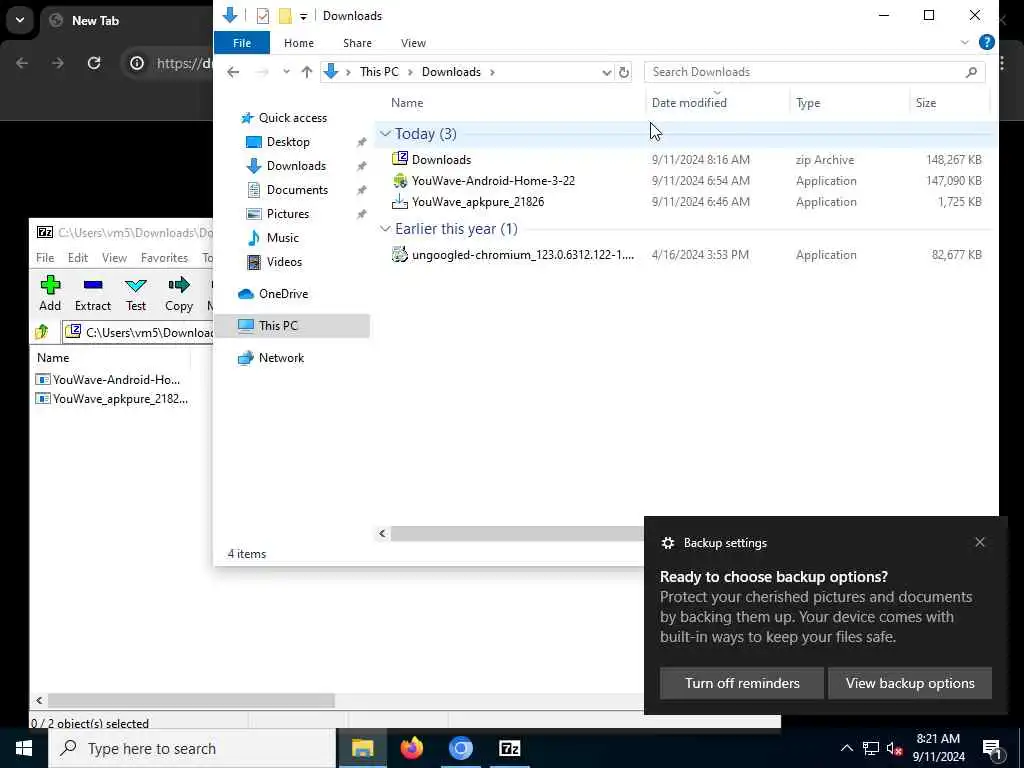Go up to parent folder in Explorer

point(306,72)
